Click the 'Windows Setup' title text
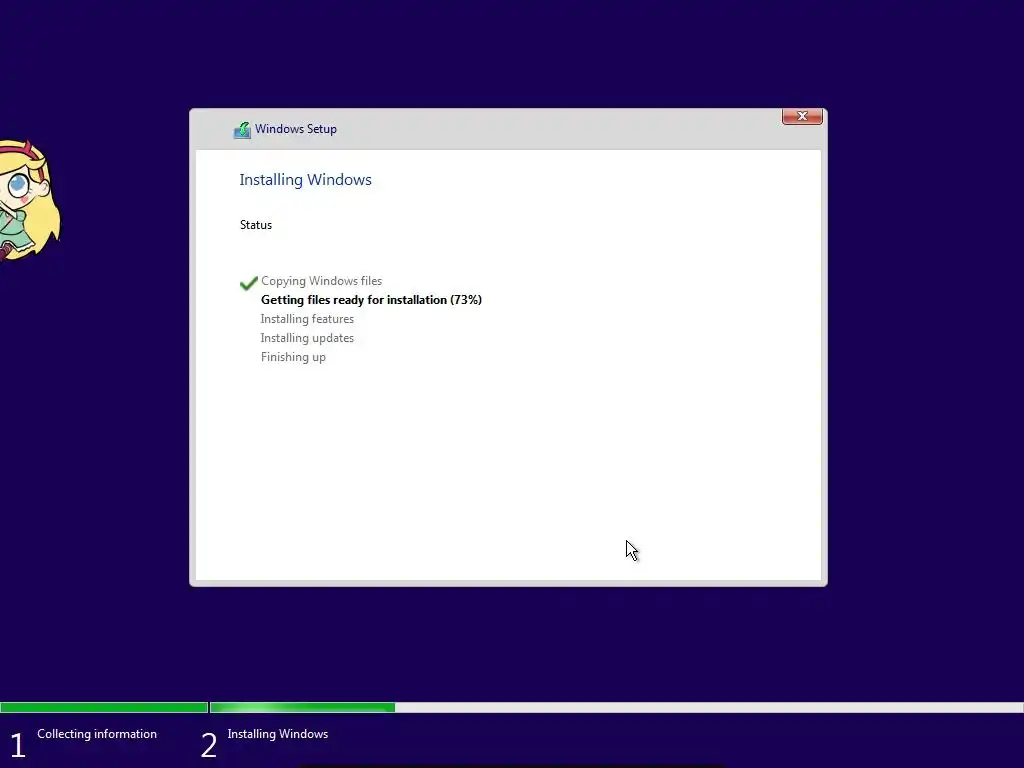Viewport: 1024px width, 768px height. click(x=296, y=129)
